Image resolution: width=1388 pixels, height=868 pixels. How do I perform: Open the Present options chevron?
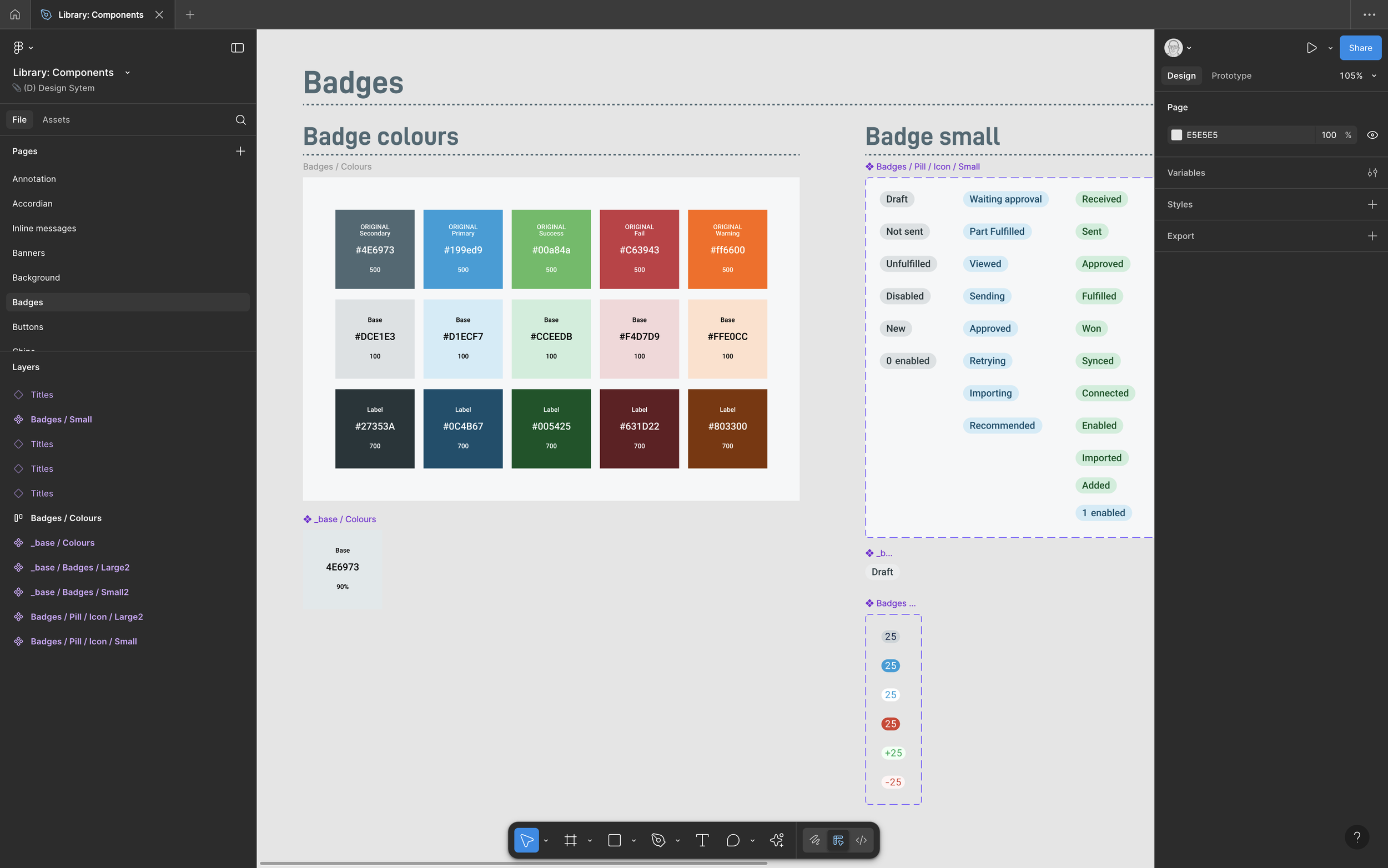coord(1330,48)
